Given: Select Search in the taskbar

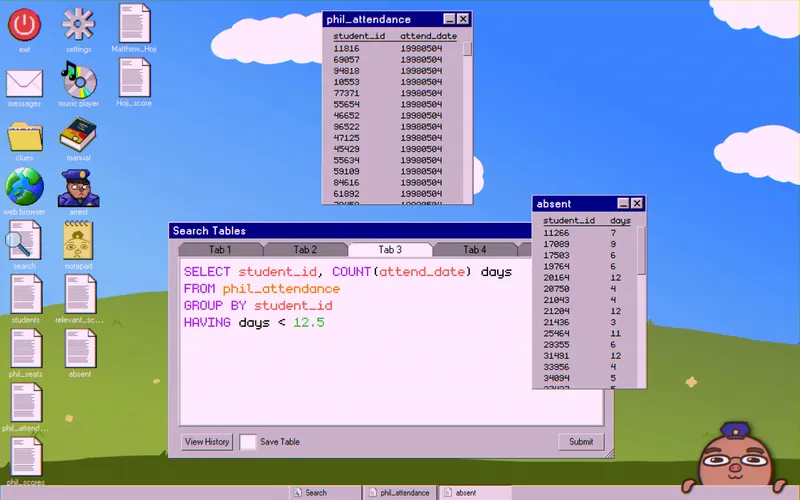Looking at the screenshot, I should 325,493.
